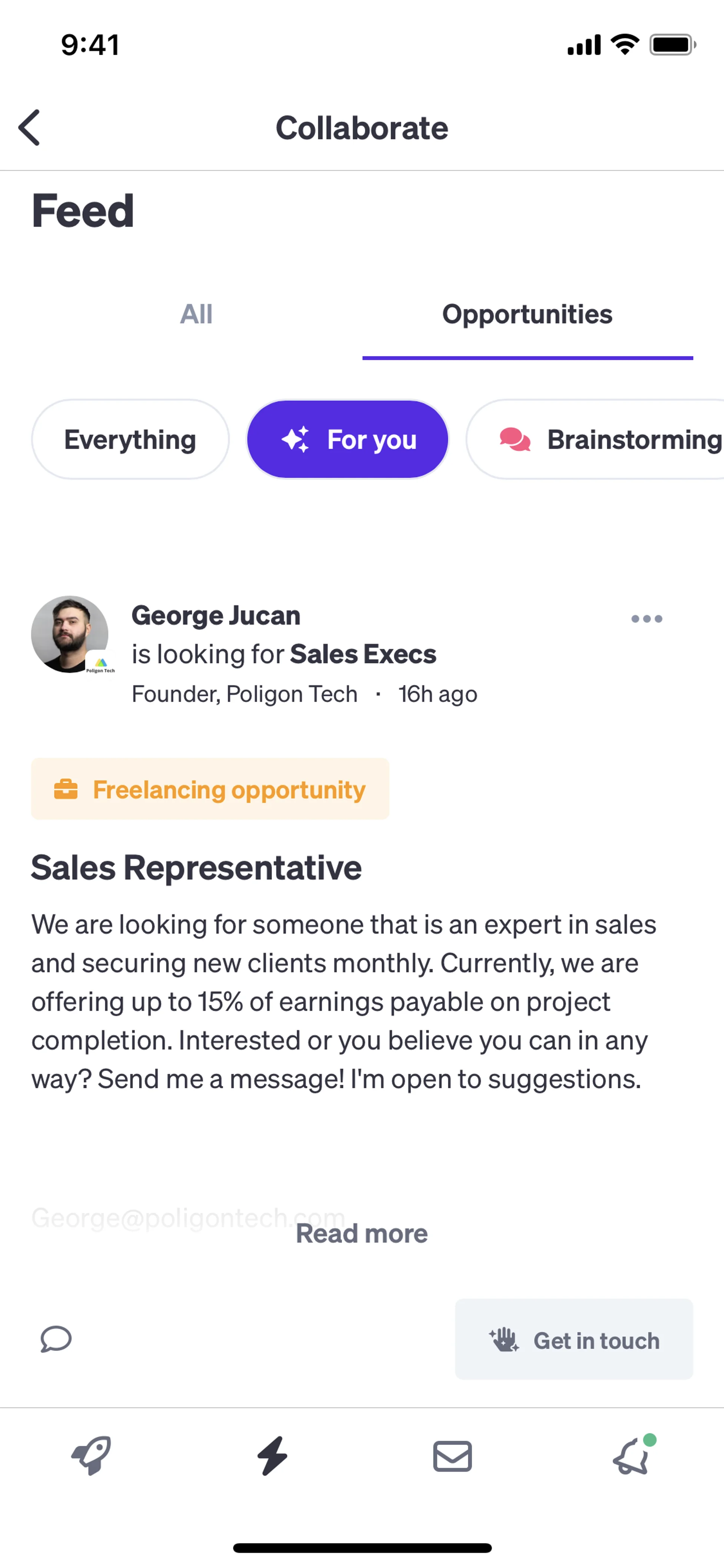Tap the briefcase icon in Freelancing badge

coord(66,789)
